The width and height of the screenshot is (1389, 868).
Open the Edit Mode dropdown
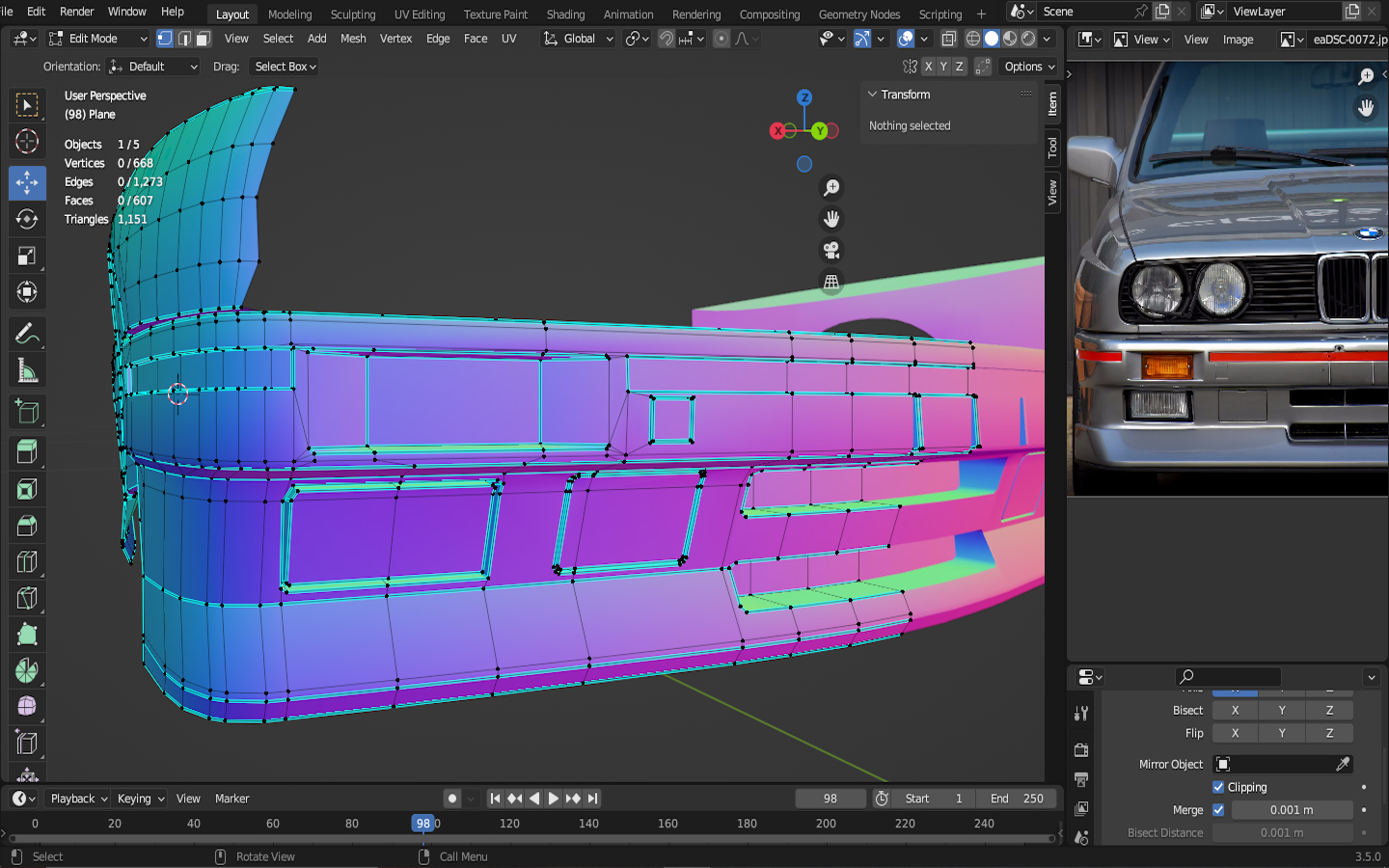click(x=97, y=39)
